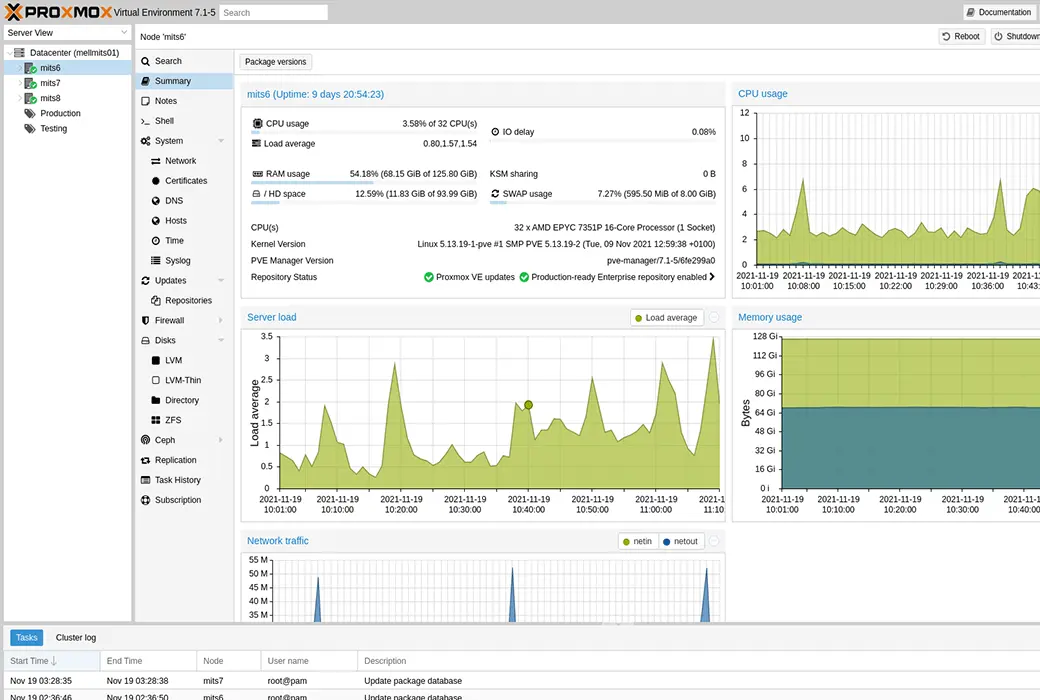
Task: Sort by the End Time column header
Action: coord(149,661)
